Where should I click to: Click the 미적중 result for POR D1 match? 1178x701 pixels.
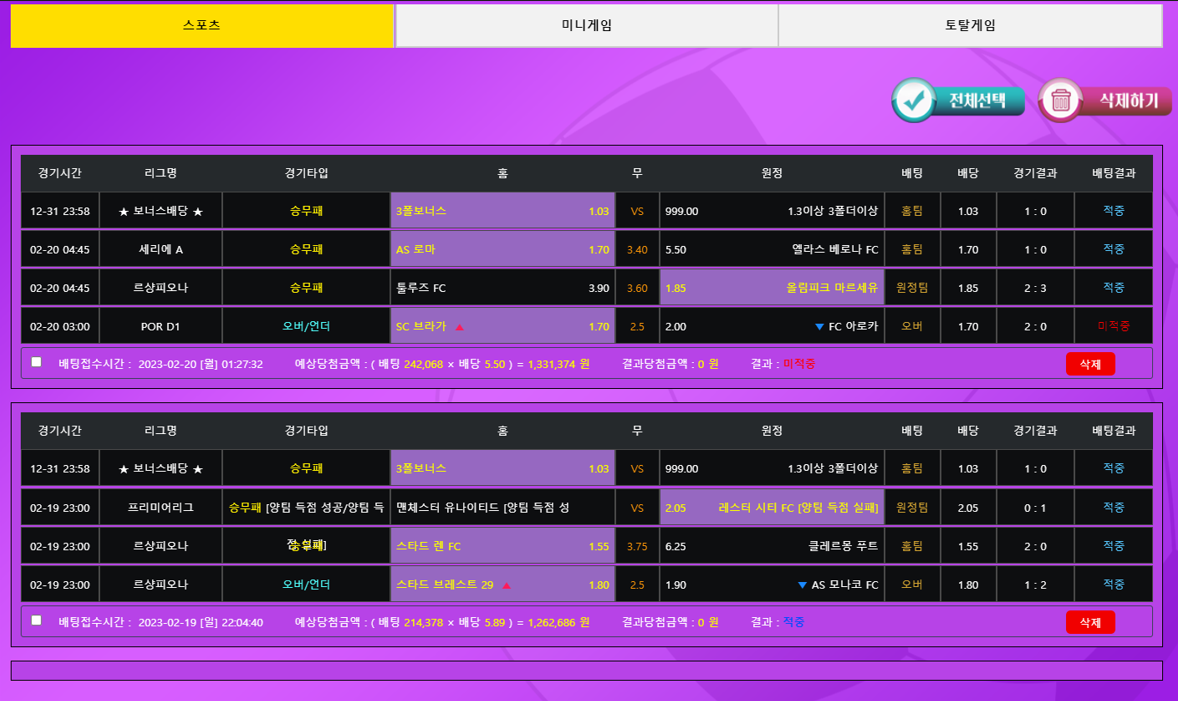click(1113, 326)
